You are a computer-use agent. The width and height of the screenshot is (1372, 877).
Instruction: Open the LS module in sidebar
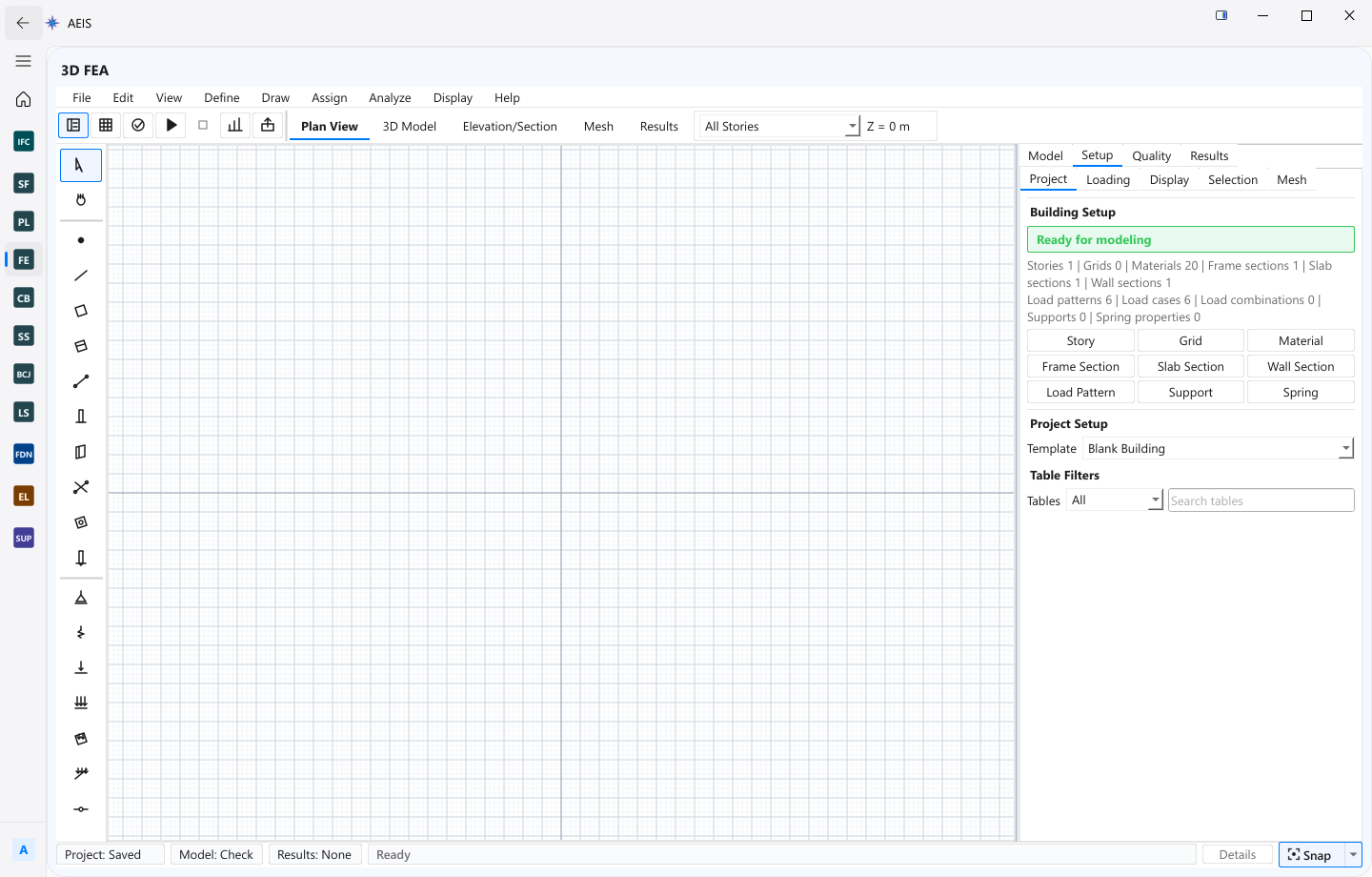(x=24, y=412)
